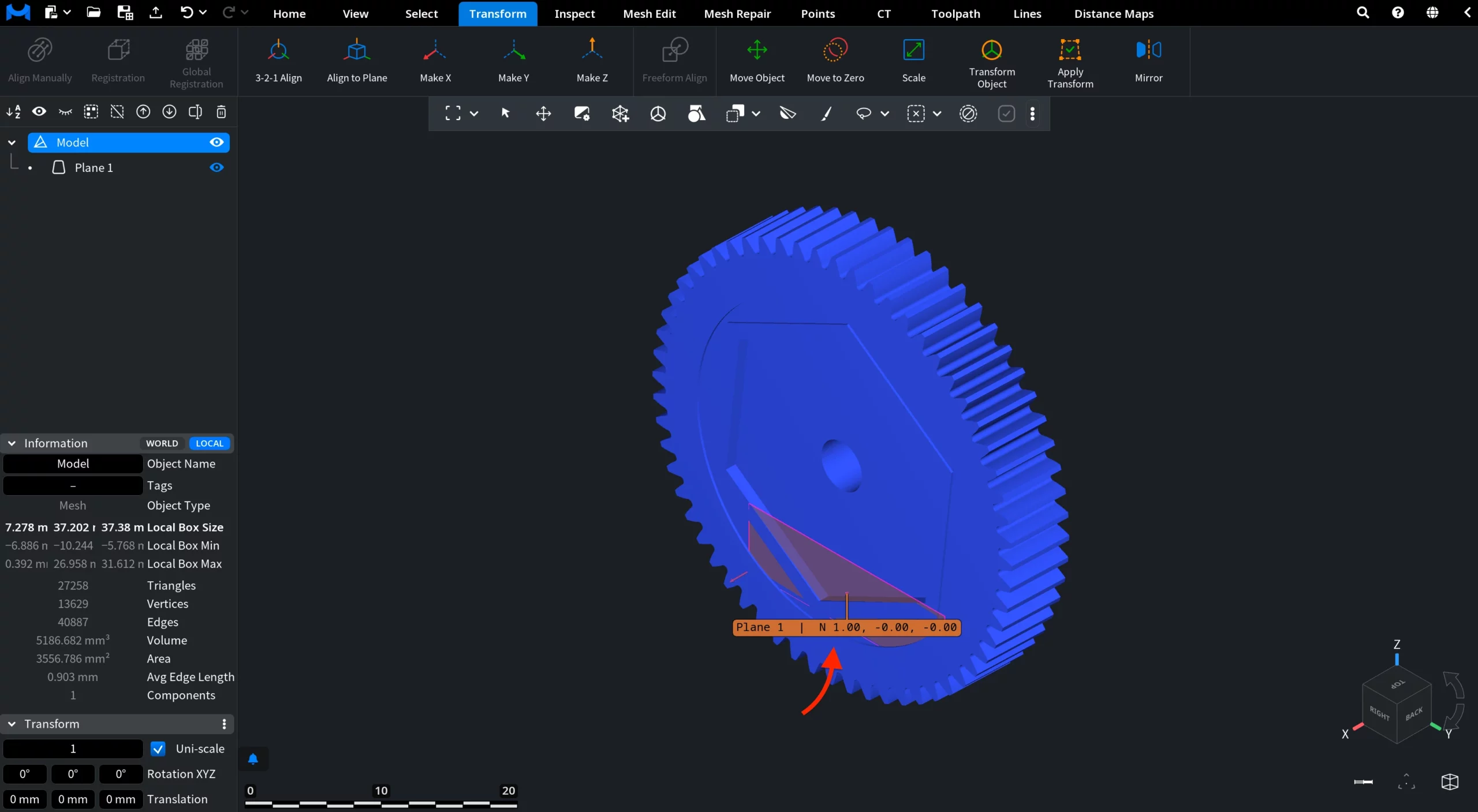Switch to the Inspect tab

pyautogui.click(x=574, y=13)
